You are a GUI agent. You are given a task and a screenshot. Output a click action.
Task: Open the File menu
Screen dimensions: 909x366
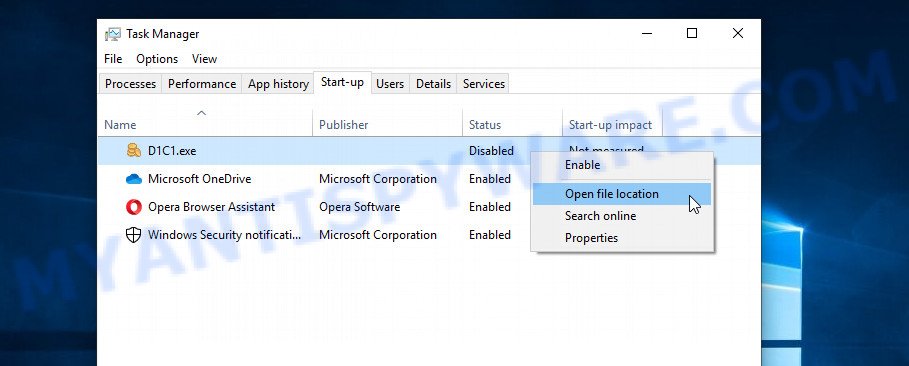point(113,59)
